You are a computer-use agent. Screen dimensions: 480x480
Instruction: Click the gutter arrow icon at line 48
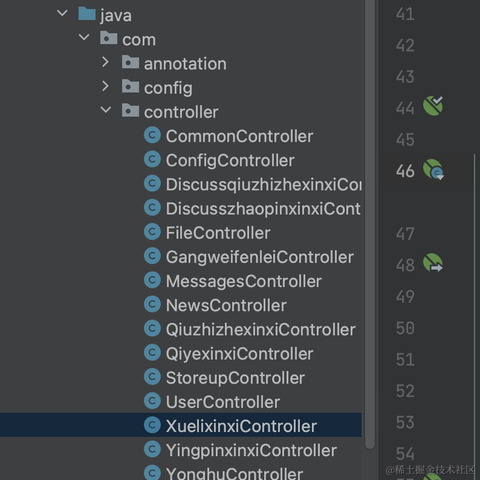point(433,262)
